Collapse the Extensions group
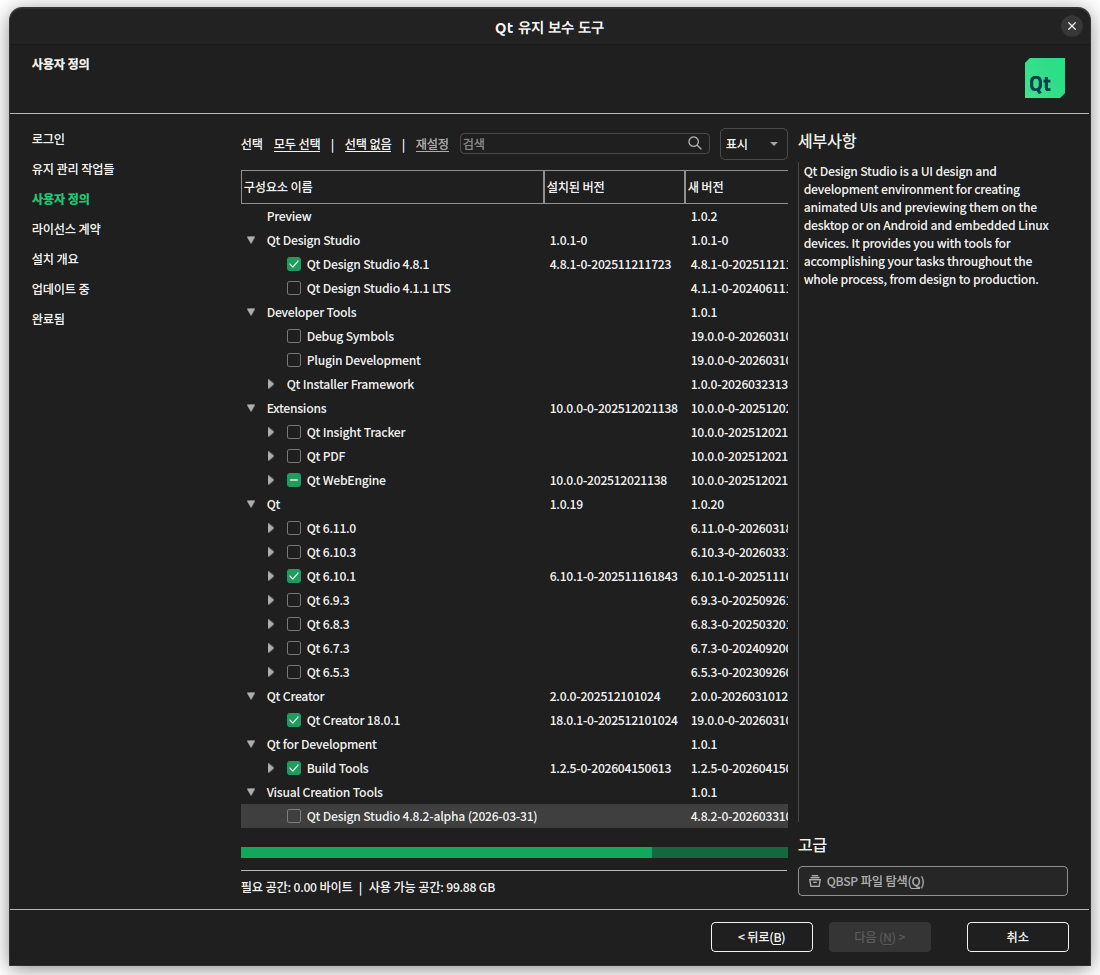The width and height of the screenshot is (1100, 975). click(251, 408)
